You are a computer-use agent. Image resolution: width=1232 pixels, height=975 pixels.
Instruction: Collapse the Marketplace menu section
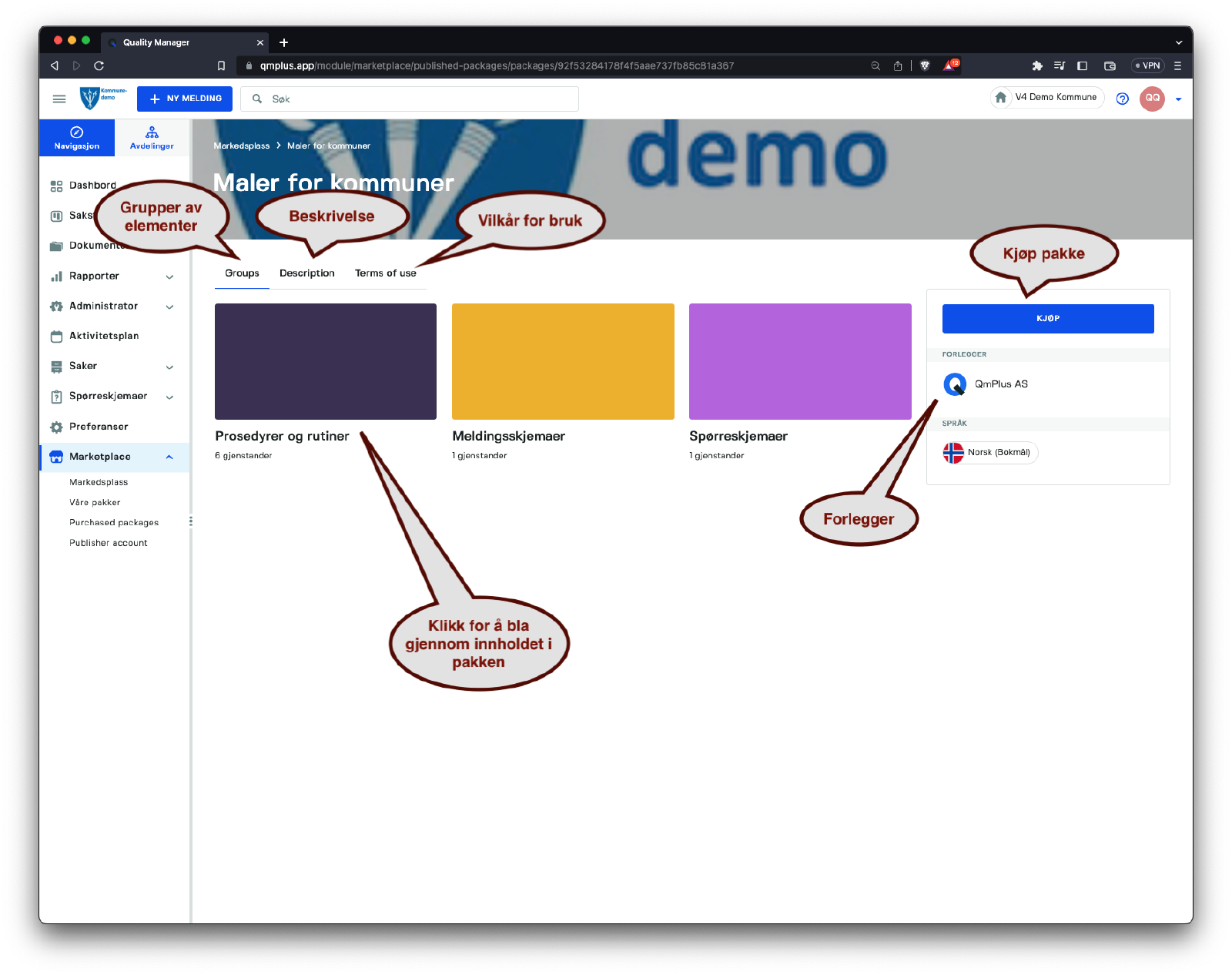tap(169, 457)
